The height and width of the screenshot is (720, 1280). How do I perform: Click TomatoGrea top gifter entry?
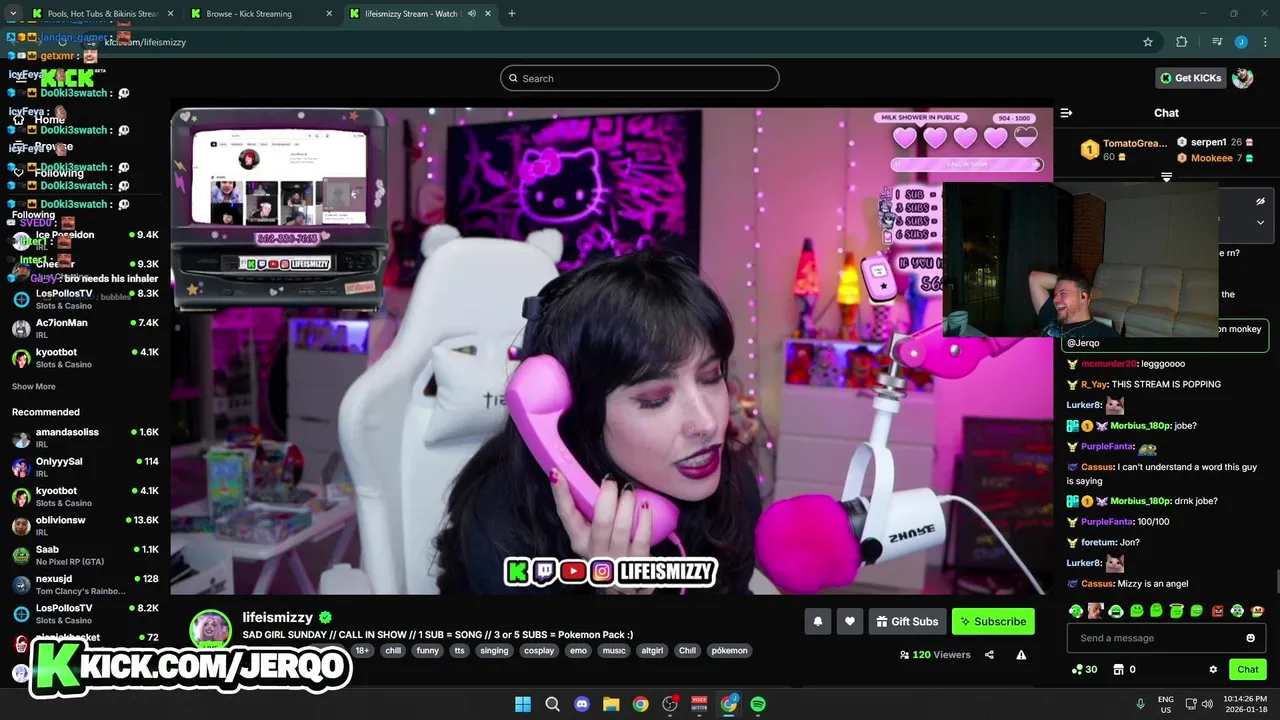(x=1123, y=150)
